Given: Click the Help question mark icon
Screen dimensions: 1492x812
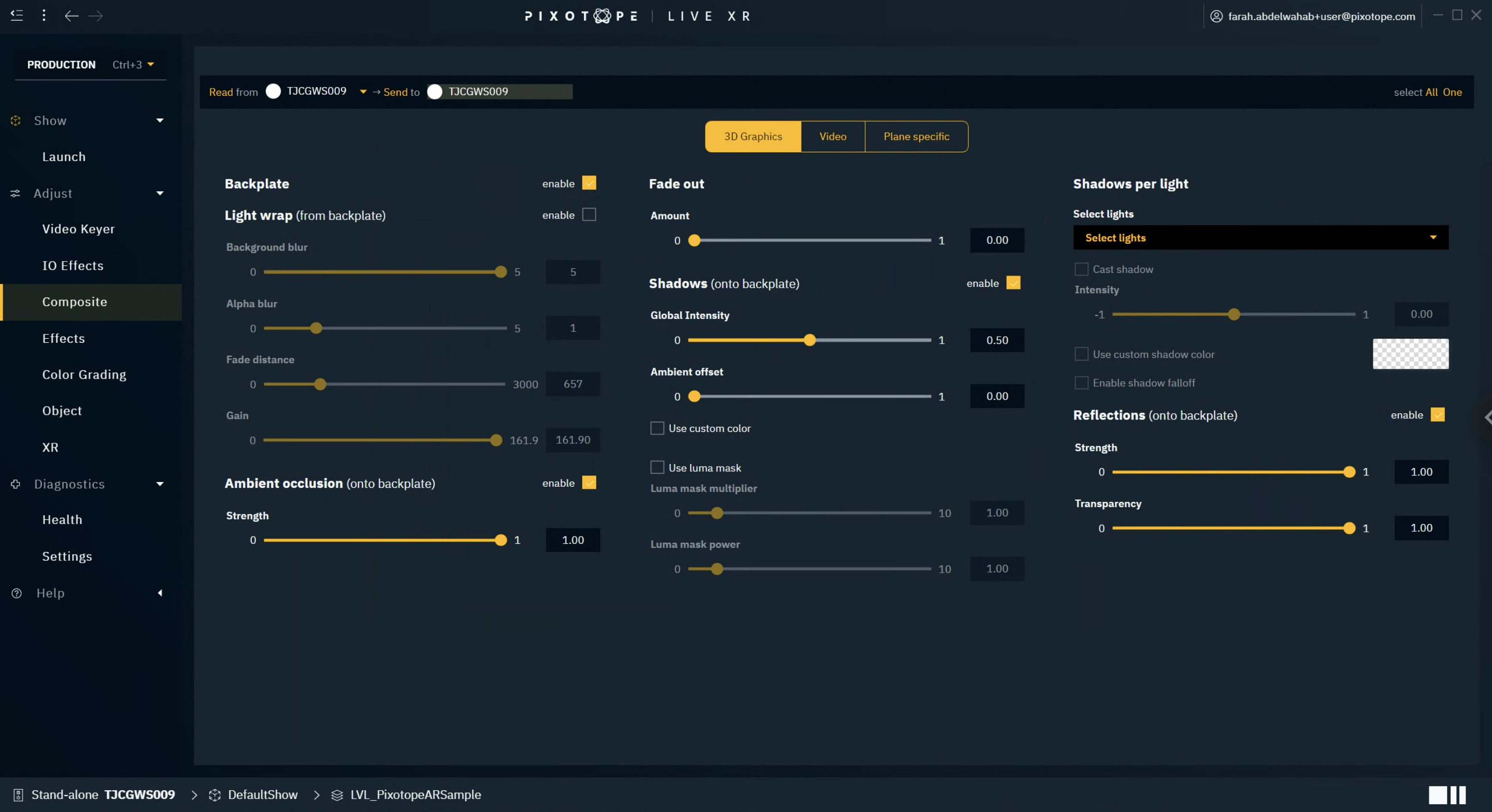Looking at the screenshot, I should [x=17, y=593].
